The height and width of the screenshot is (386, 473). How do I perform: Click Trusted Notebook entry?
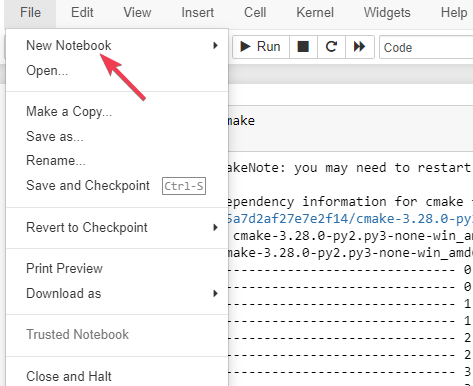117,335
